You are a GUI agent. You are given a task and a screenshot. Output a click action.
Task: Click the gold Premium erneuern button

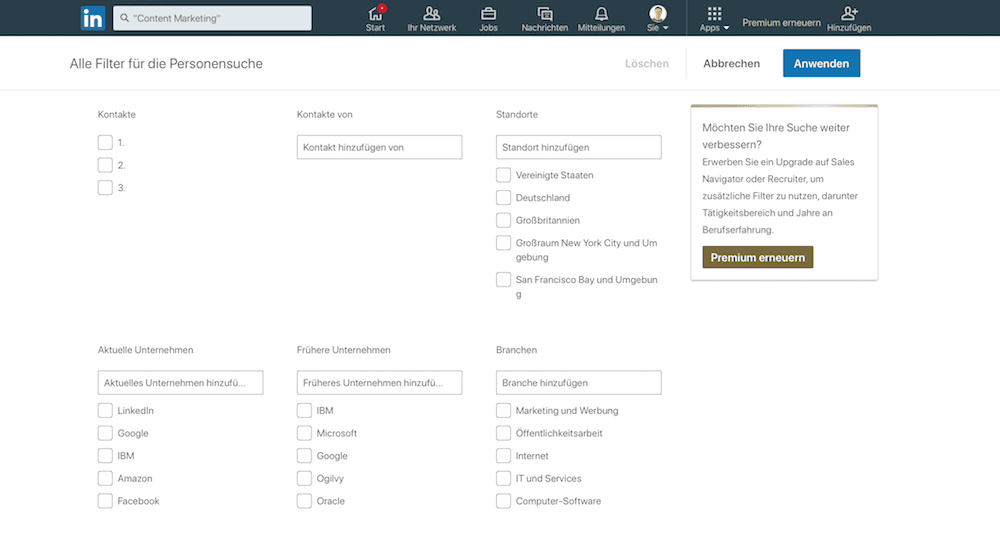(x=758, y=257)
